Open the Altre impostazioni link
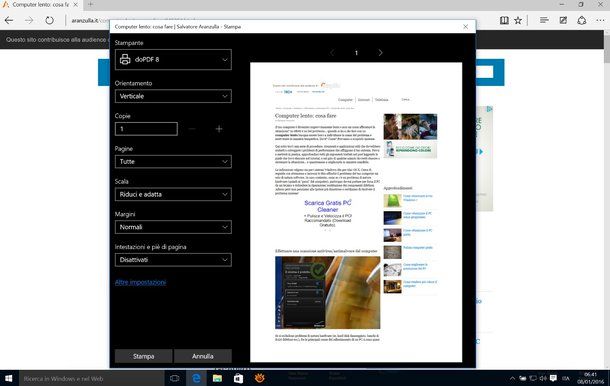The width and height of the screenshot is (610, 386). (140, 282)
